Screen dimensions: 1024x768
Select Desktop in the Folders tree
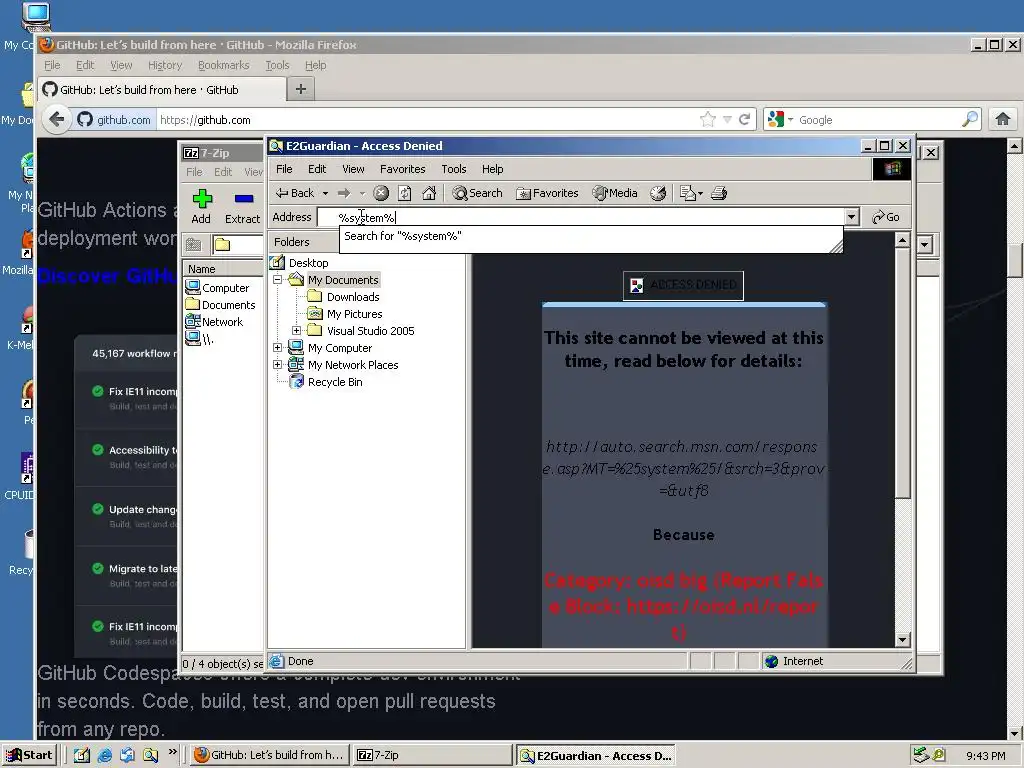308,263
